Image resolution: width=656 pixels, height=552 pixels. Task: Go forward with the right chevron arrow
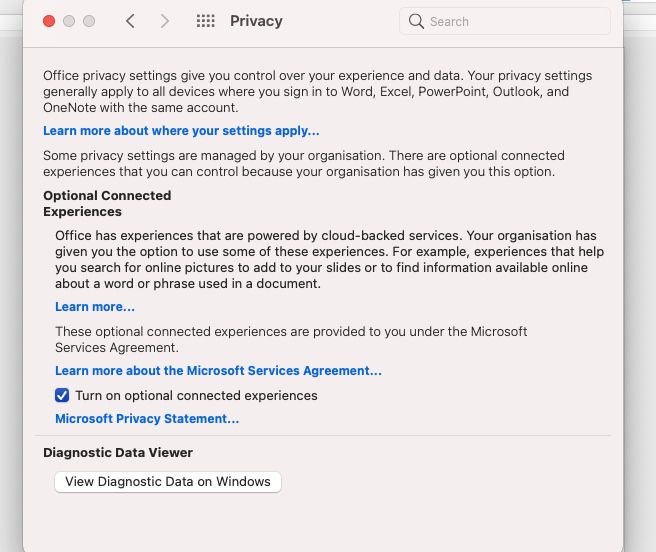pos(165,21)
